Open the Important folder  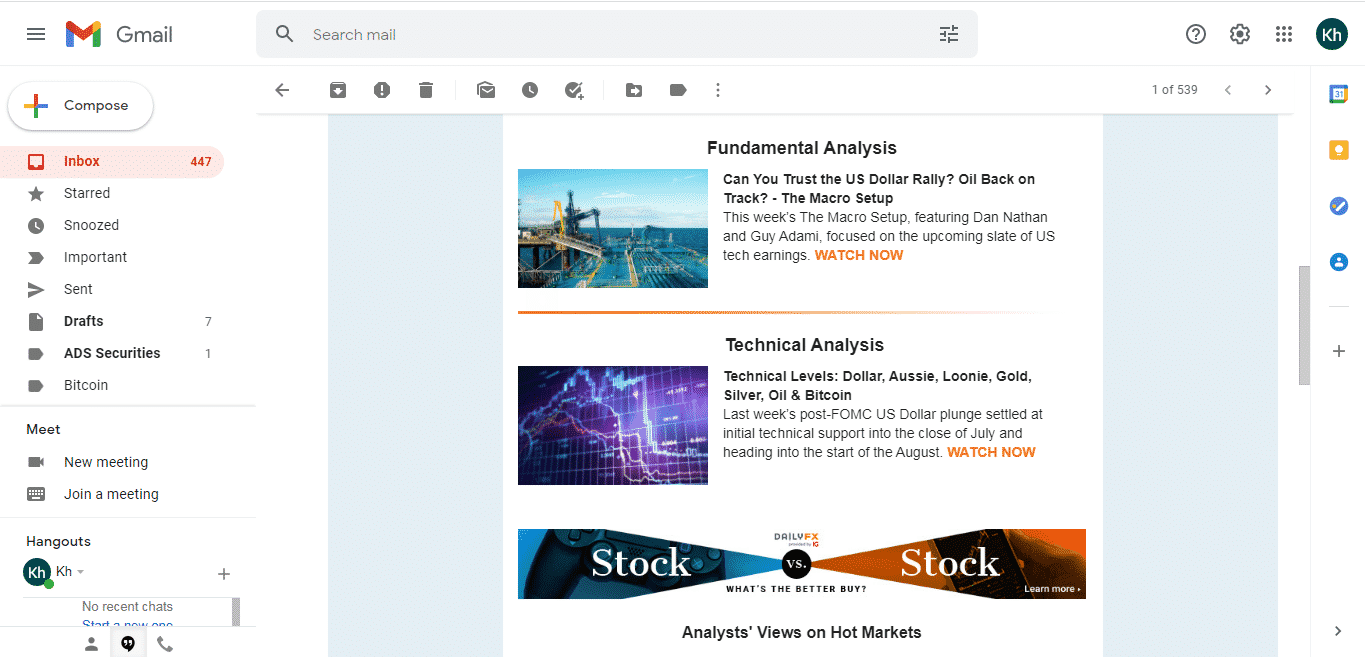(112, 257)
